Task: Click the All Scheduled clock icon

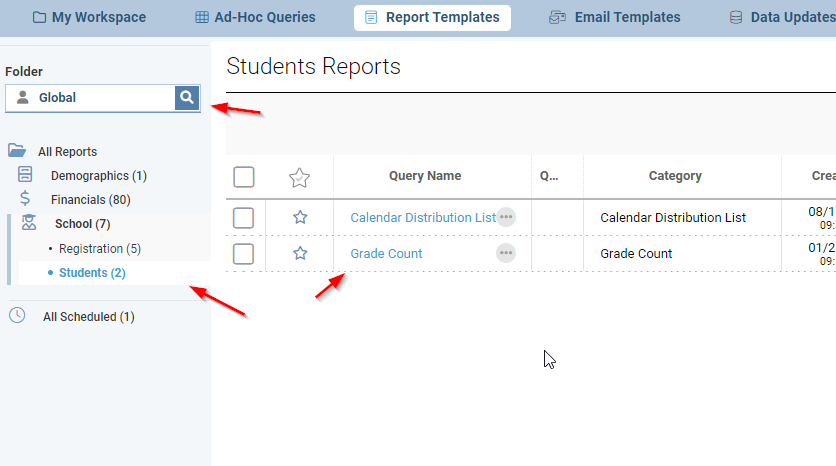Action: [17, 315]
